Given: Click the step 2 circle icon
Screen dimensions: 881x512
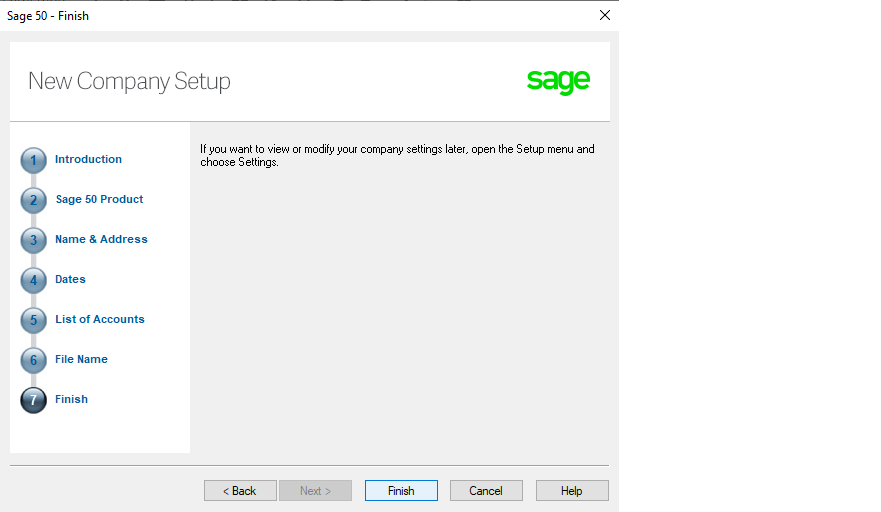Looking at the screenshot, I should tap(33, 201).
